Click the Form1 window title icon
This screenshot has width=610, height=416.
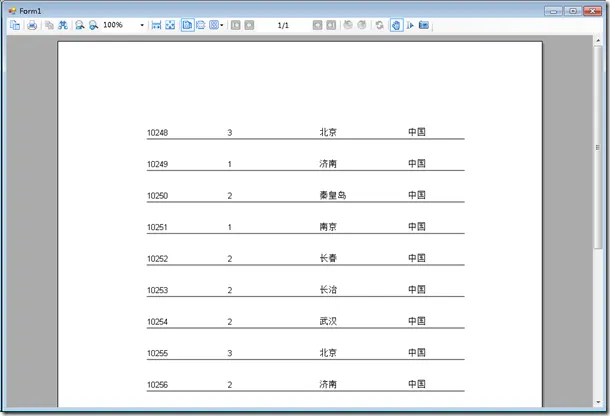tap(12, 11)
